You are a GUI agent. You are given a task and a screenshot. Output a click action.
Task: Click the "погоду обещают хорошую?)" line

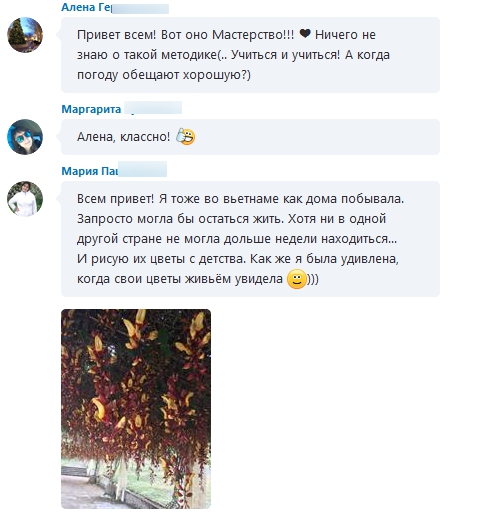[x=164, y=75]
